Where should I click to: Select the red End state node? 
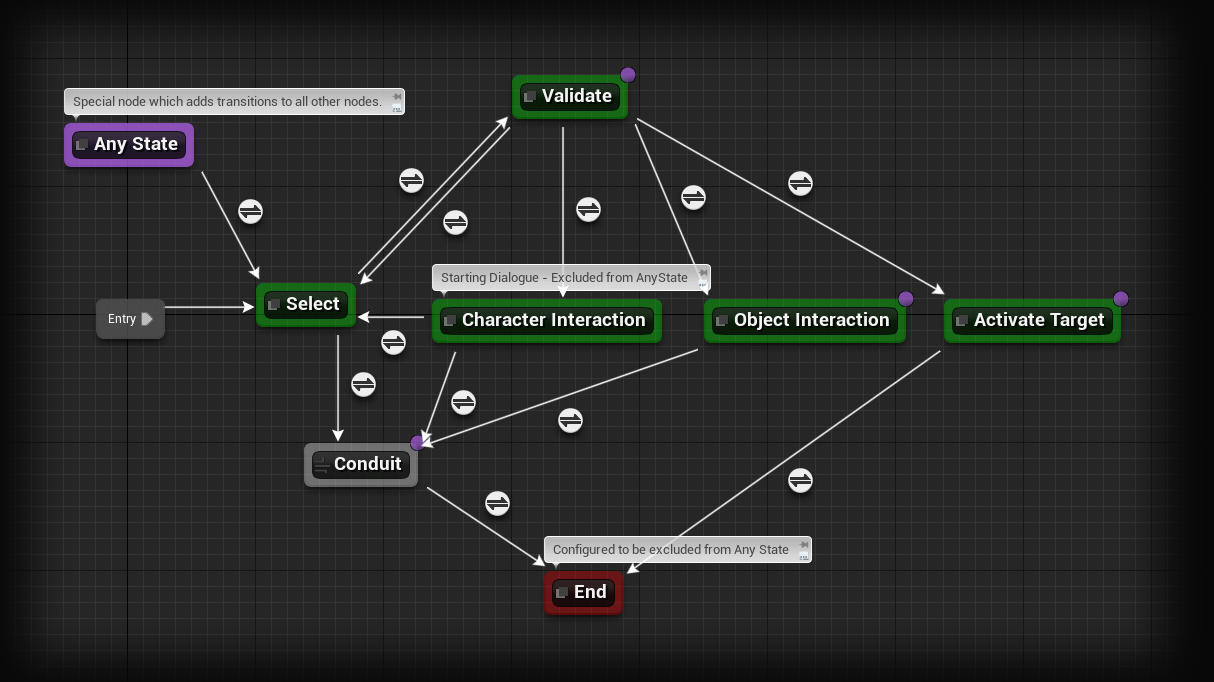click(583, 593)
